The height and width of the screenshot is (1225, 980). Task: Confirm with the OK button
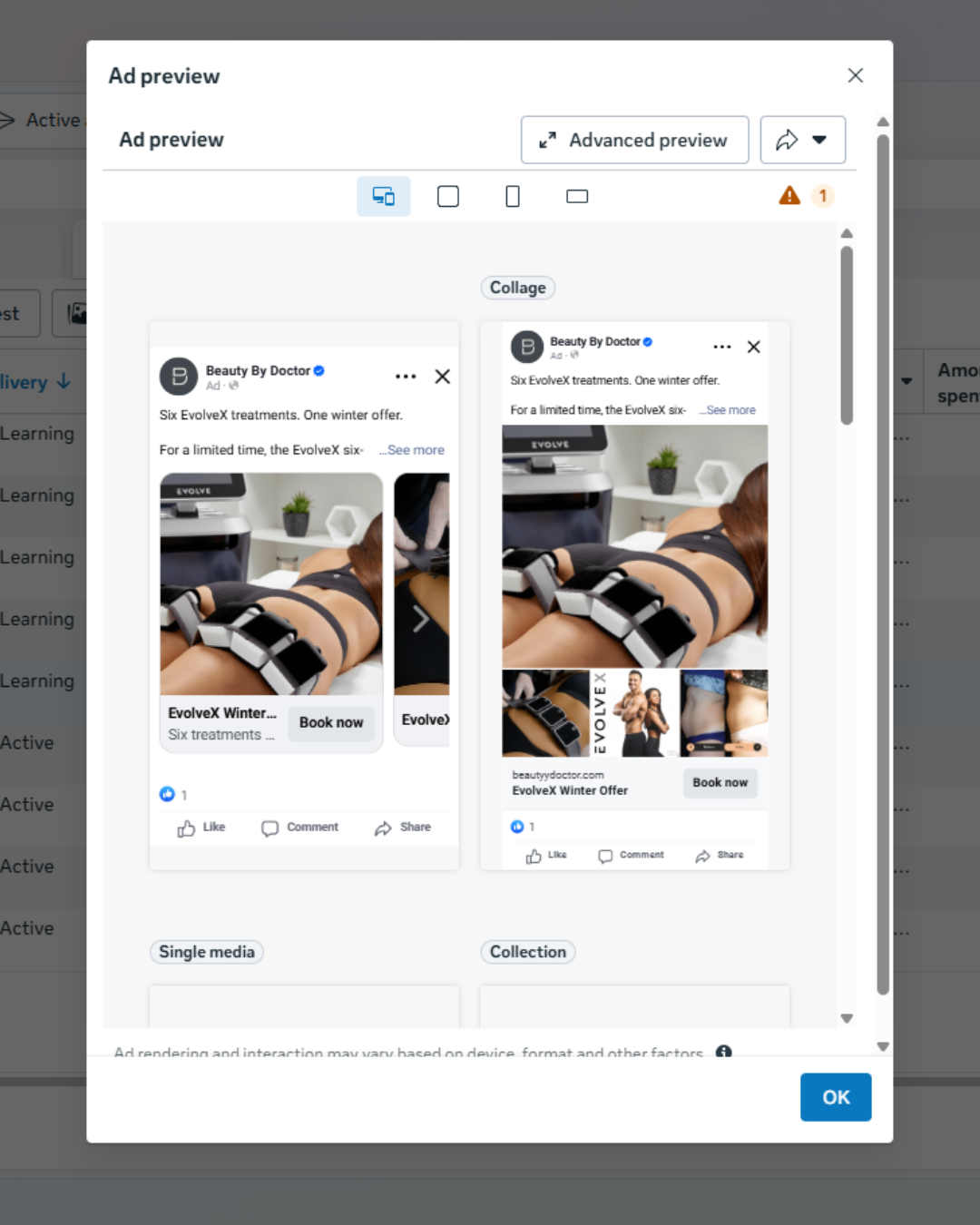(x=836, y=1097)
